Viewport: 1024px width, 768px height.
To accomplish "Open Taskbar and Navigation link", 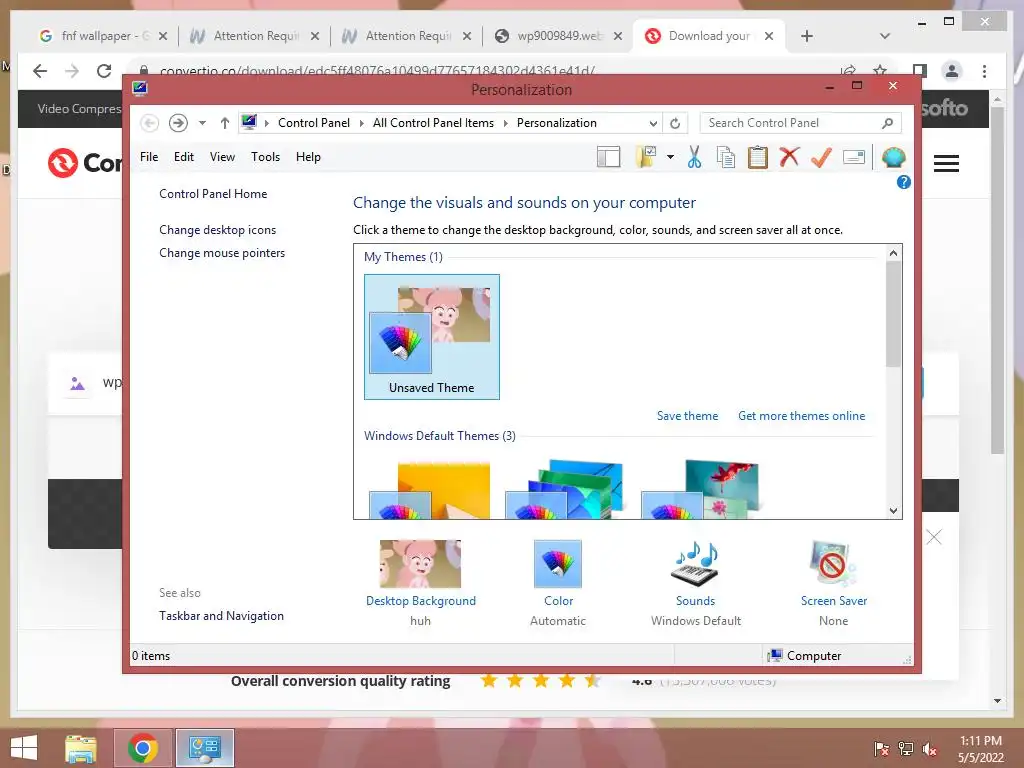I will [x=221, y=616].
